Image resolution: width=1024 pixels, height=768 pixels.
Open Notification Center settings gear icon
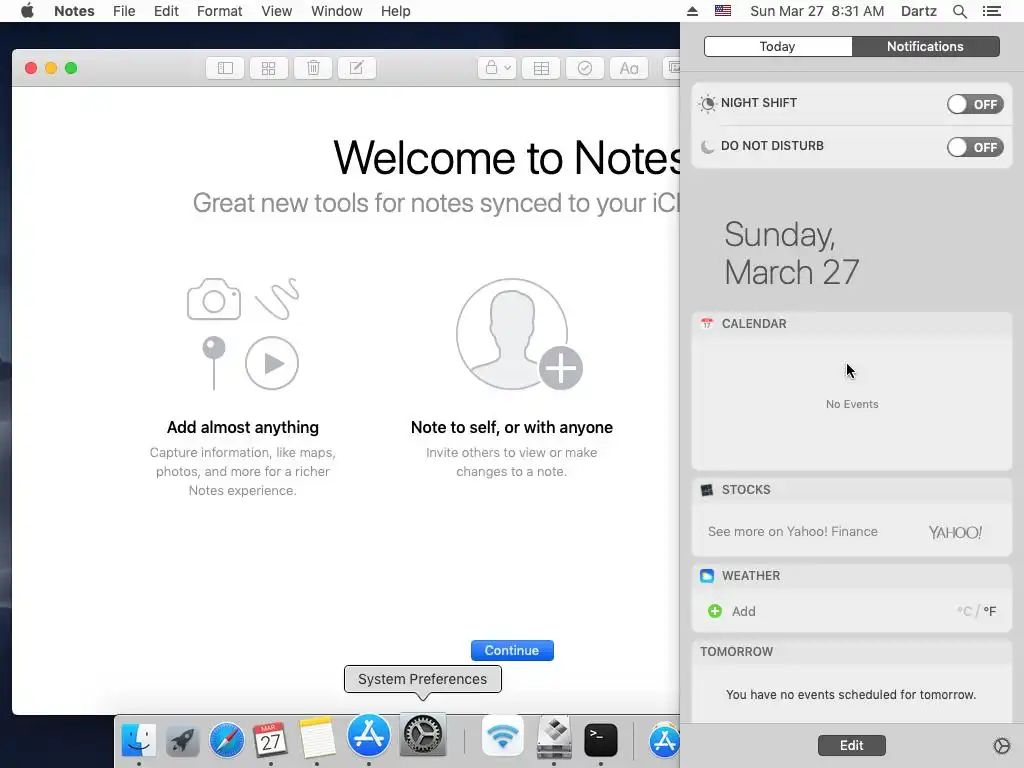(x=1001, y=746)
